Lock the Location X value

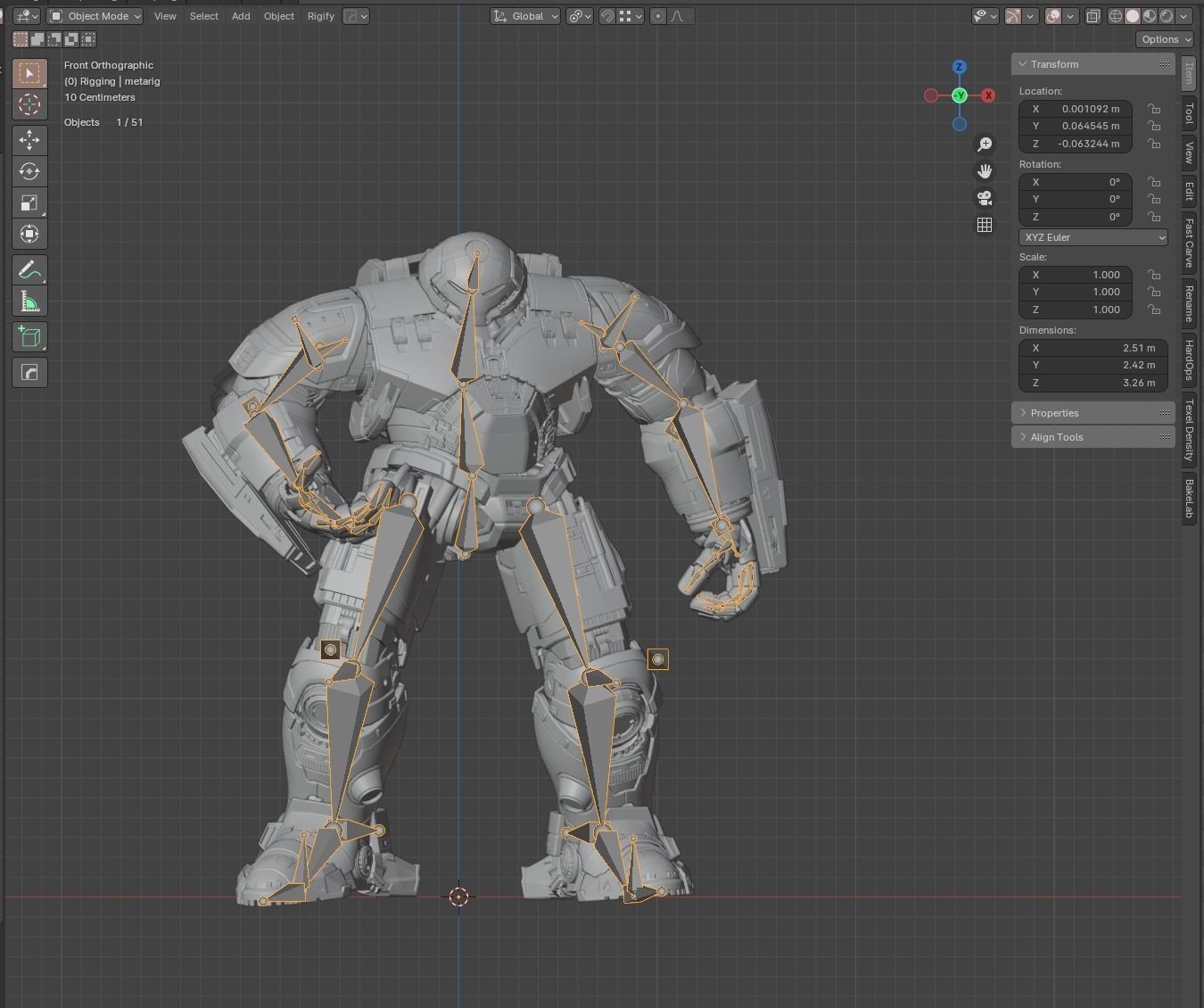1154,109
